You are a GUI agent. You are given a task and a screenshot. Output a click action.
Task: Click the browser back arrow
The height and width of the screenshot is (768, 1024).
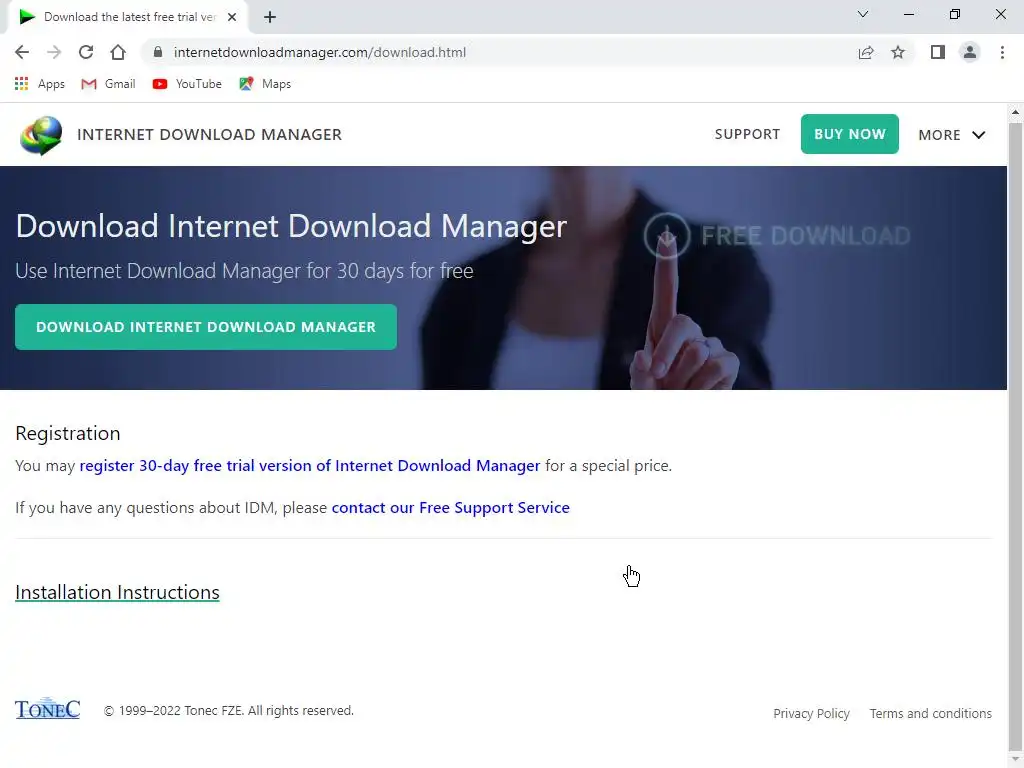pos(22,52)
